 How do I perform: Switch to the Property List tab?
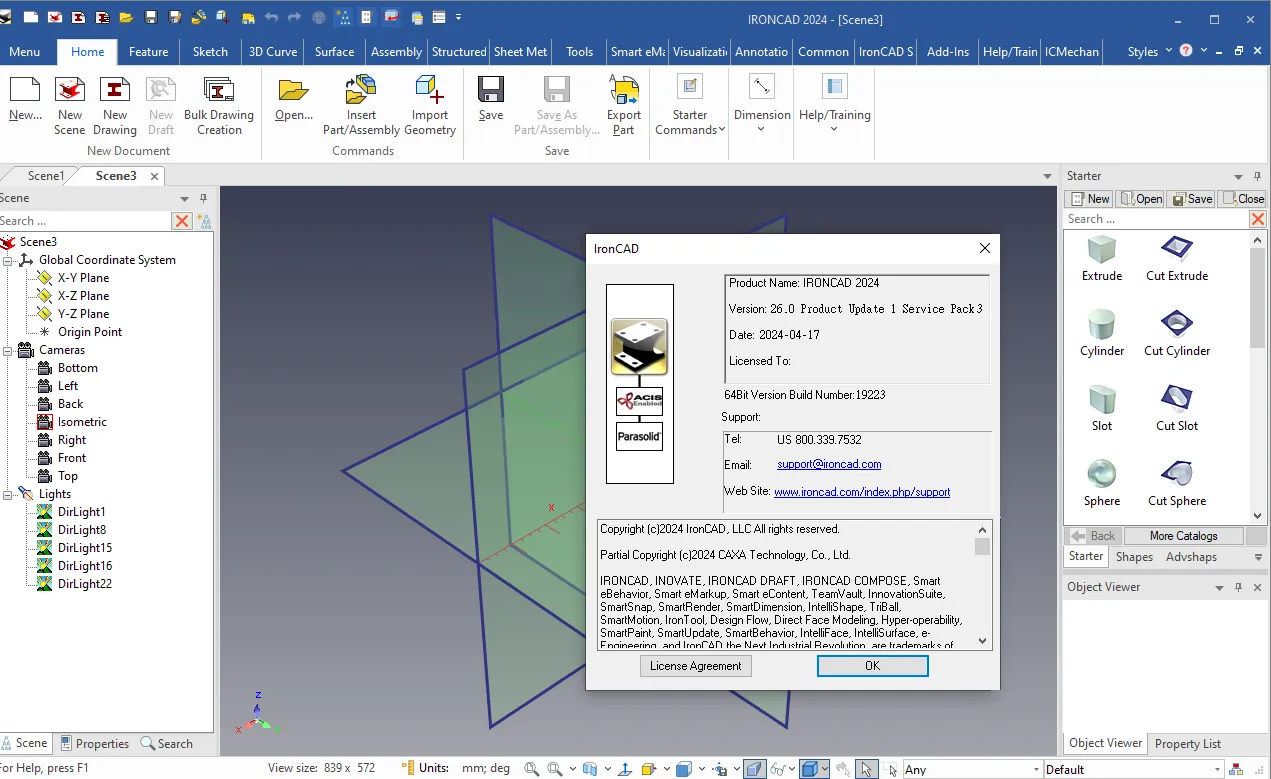click(1188, 743)
